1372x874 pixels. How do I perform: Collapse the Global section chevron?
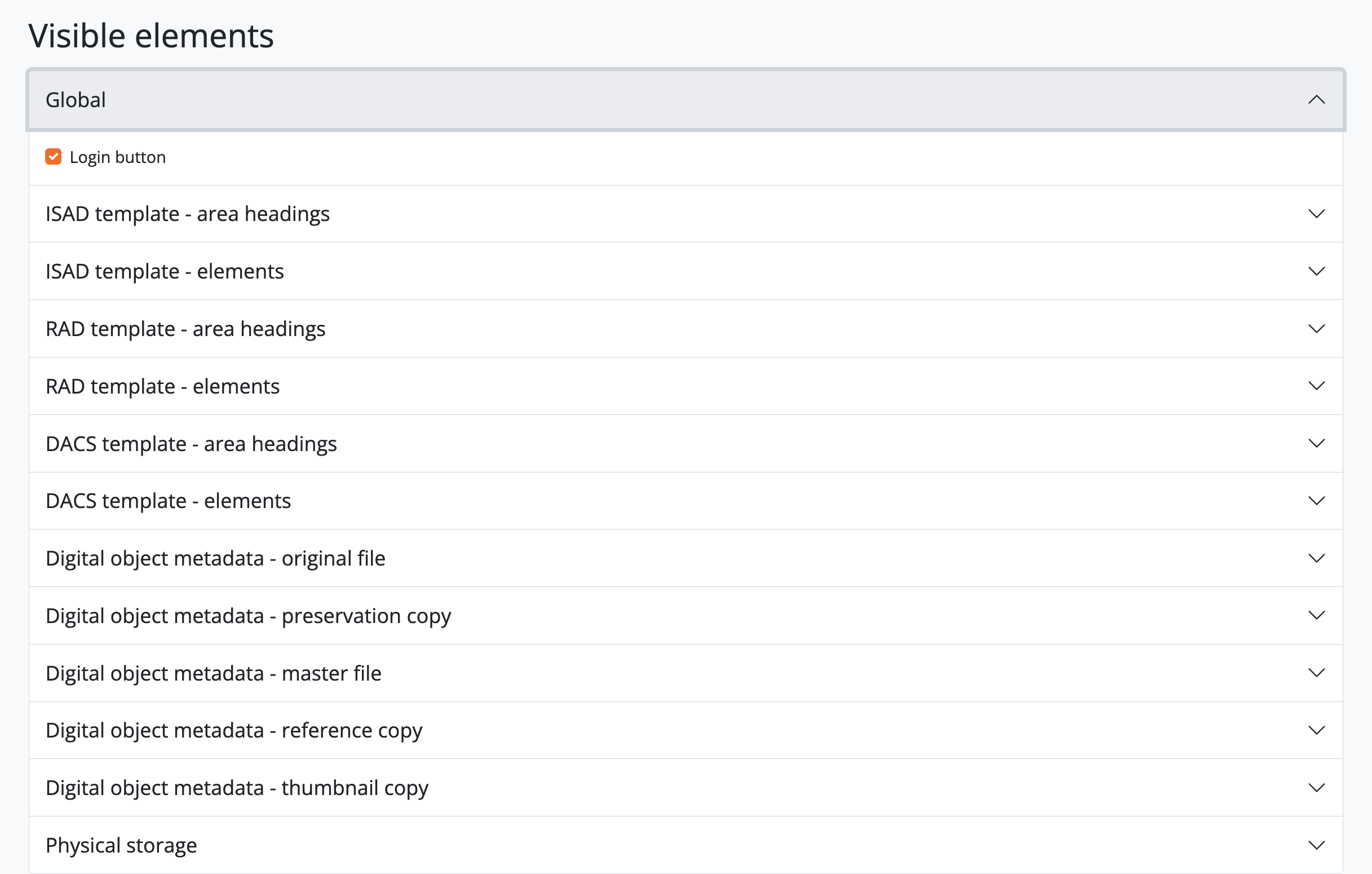point(1316,100)
